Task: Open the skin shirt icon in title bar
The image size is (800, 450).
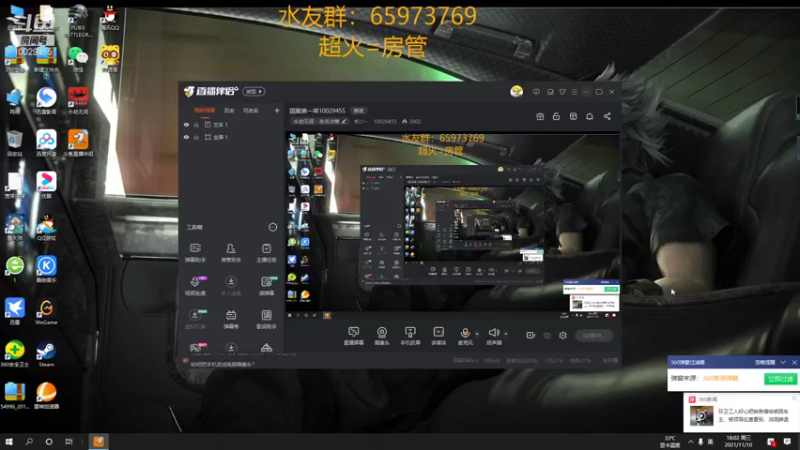Action: pyautogui.click(x=562, y=92)
